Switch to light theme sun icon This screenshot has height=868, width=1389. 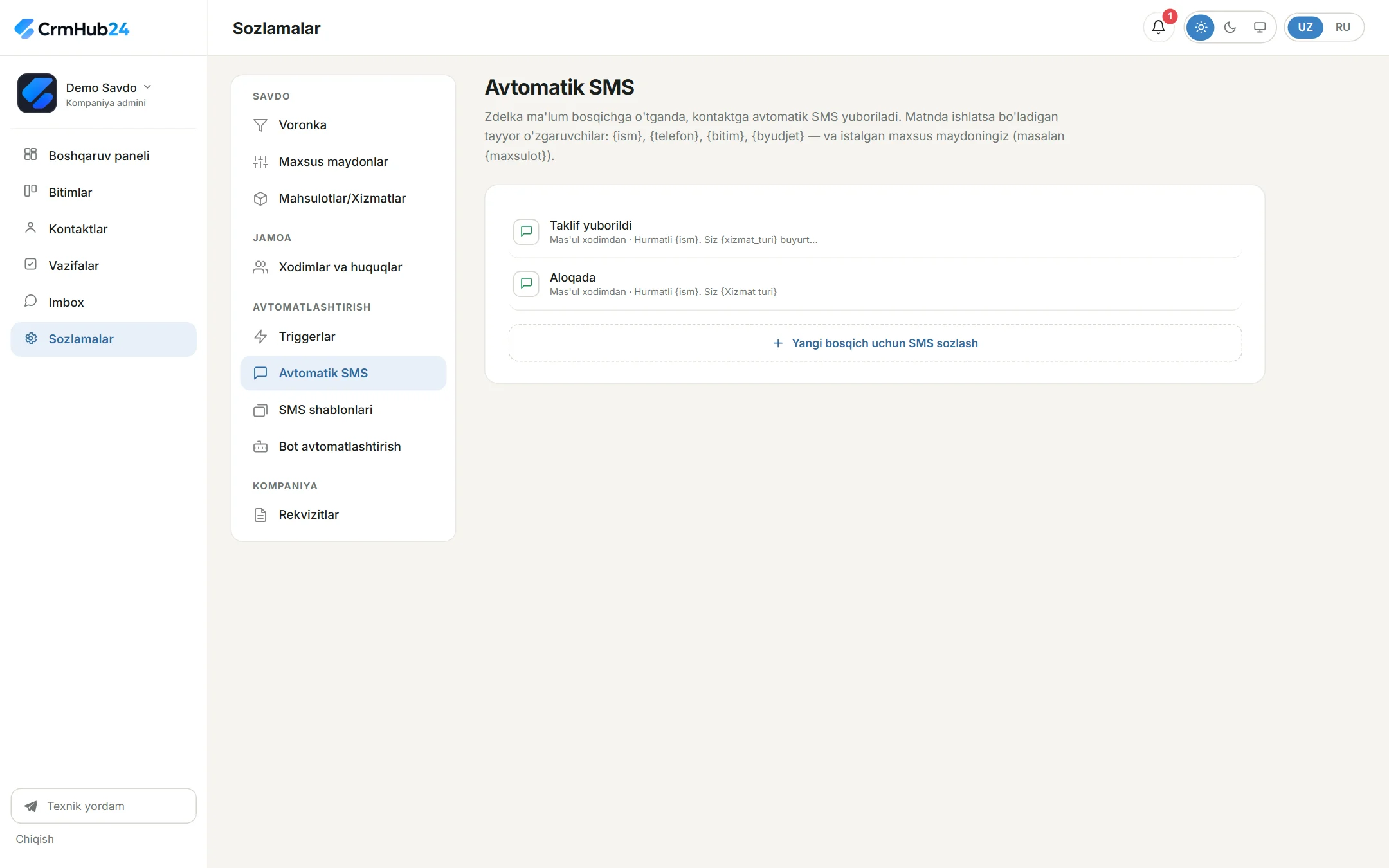click(x=1200, y=27)
